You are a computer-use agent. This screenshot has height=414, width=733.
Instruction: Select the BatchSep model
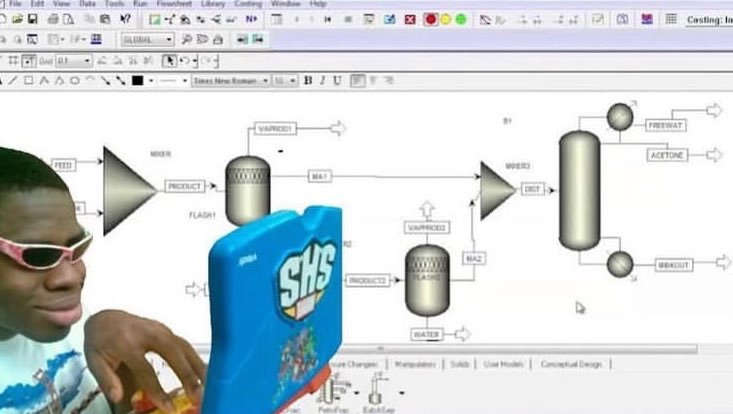click(x=379, y=393)
